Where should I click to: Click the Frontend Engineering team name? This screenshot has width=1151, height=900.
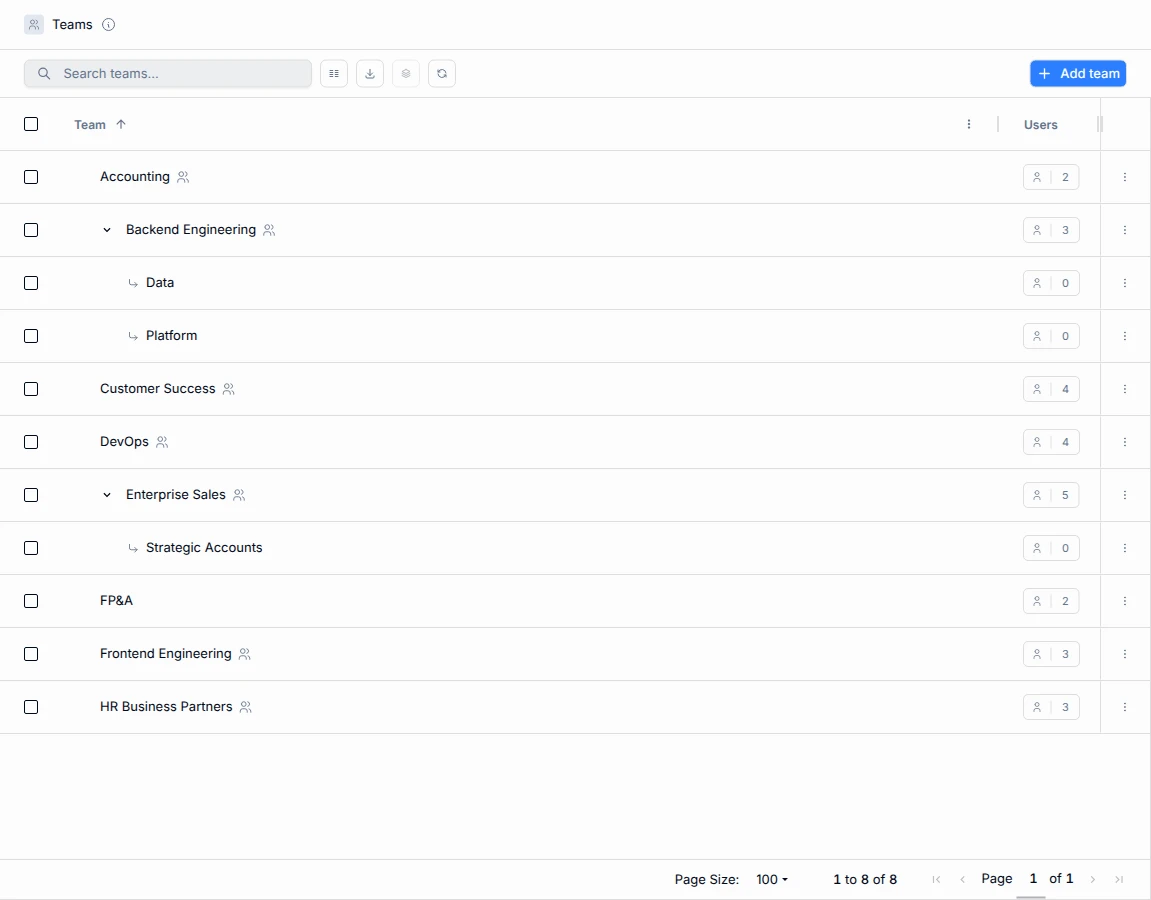166,653
